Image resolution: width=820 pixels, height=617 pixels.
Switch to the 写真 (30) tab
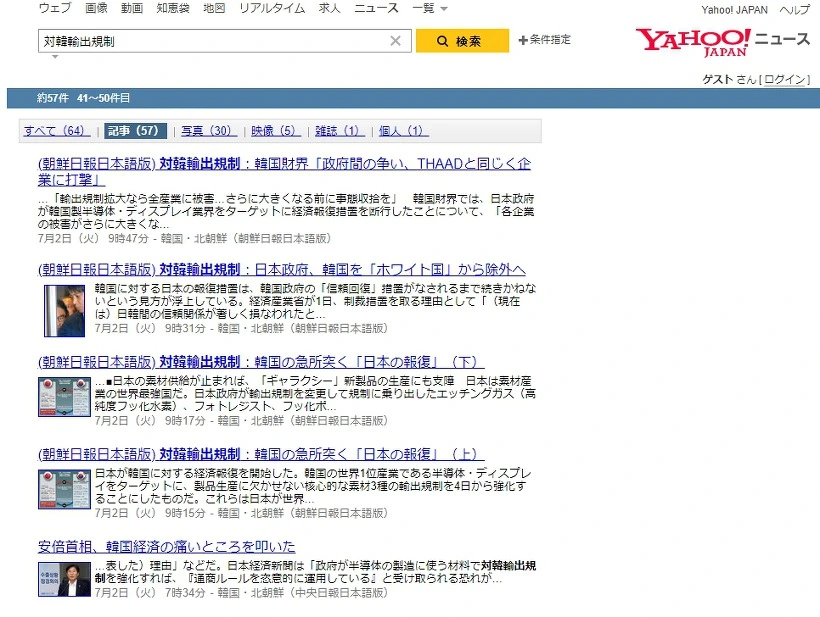206,131
